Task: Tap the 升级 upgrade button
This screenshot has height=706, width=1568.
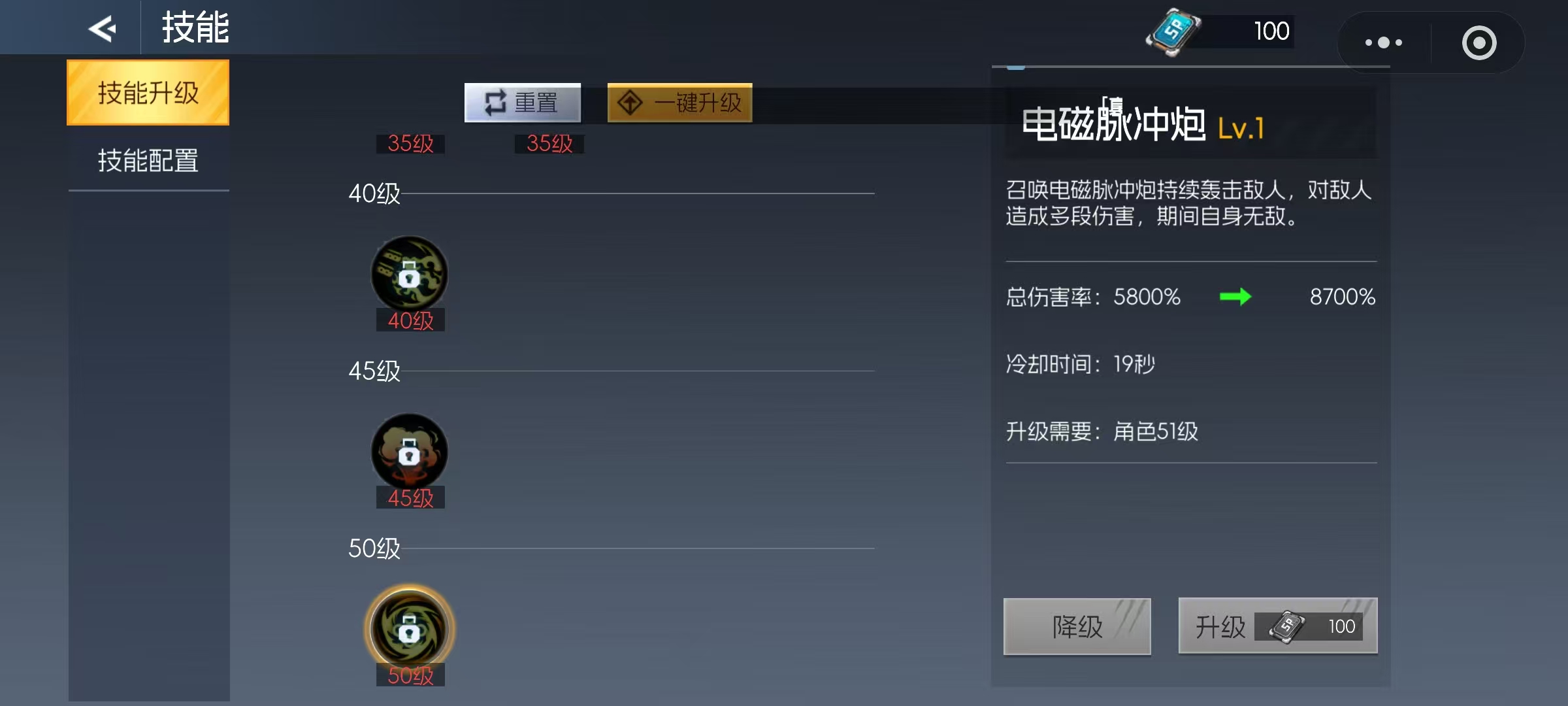Action: point(1278,626)
